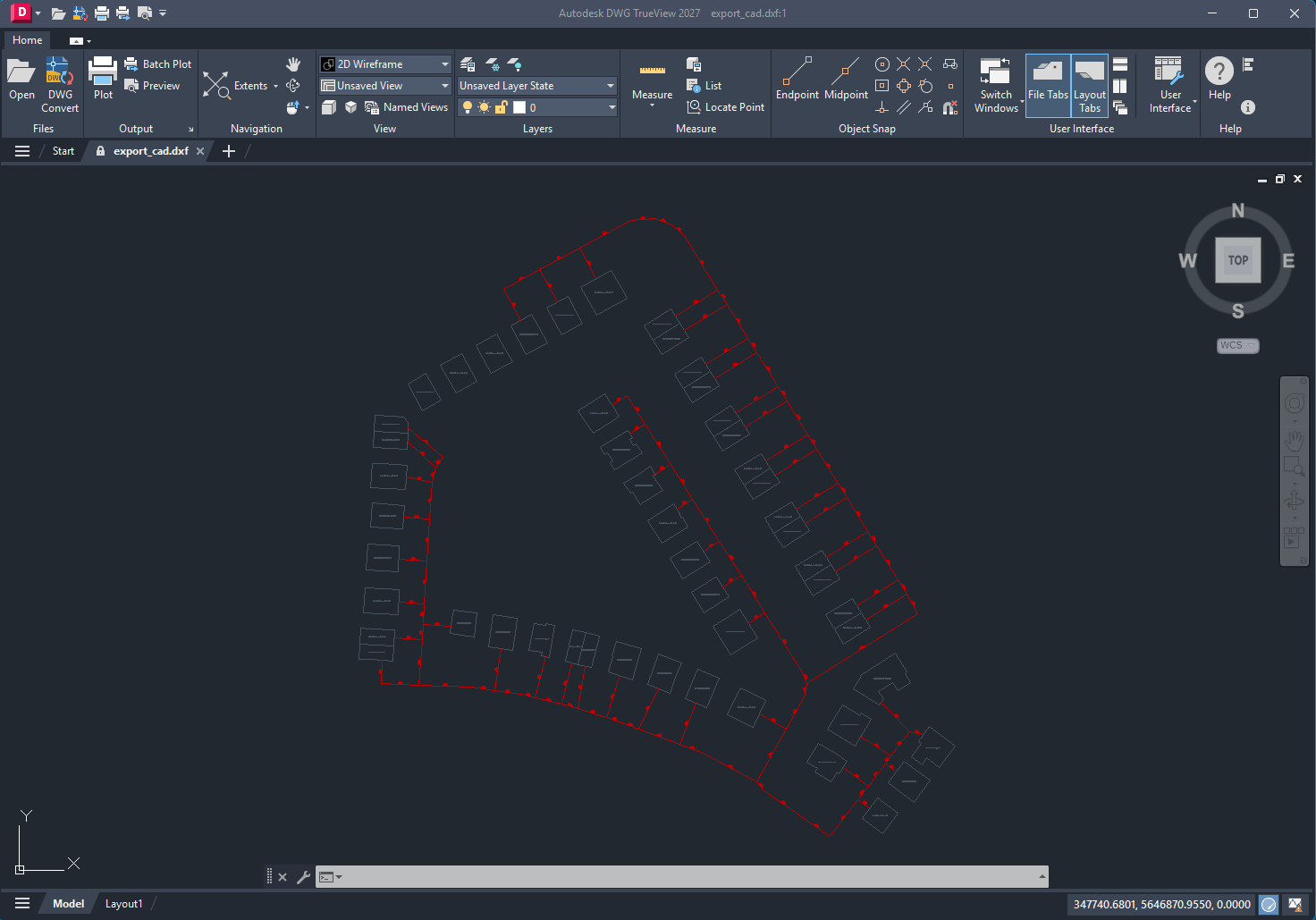Open the file tabs hamburger menu
The width and height of the screenshot is (1316, 920).
[x=22, y=151]
